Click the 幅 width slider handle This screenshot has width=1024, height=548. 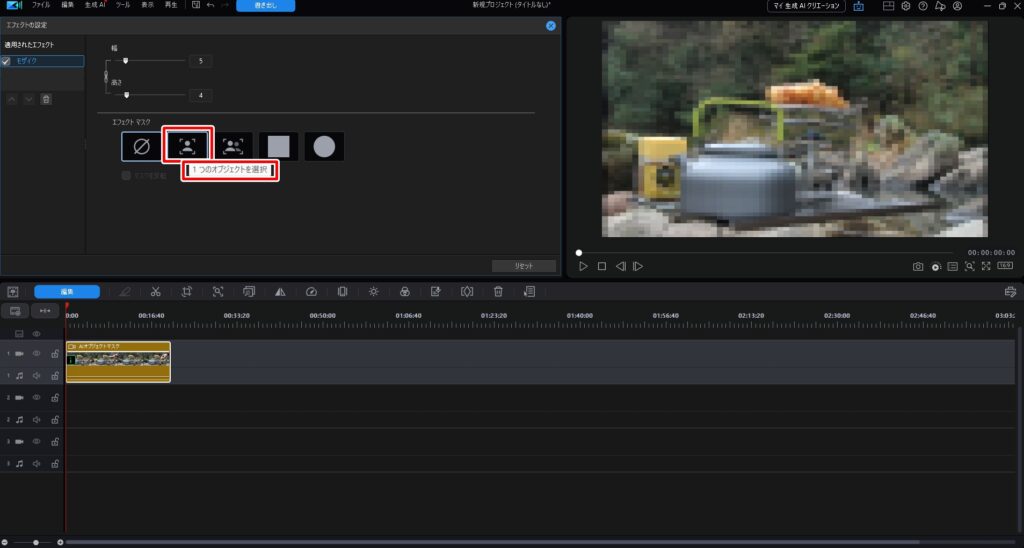pos(125,61)
